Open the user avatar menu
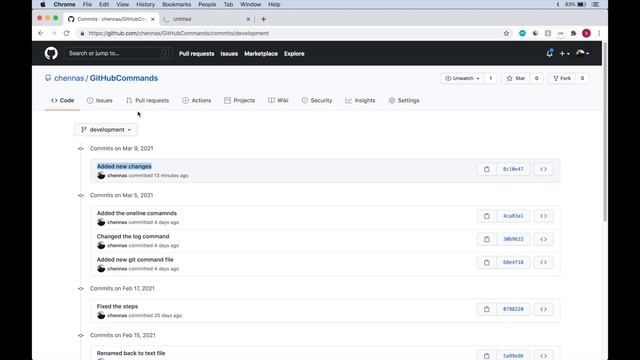The image size is (640, 360). [582, 53]
